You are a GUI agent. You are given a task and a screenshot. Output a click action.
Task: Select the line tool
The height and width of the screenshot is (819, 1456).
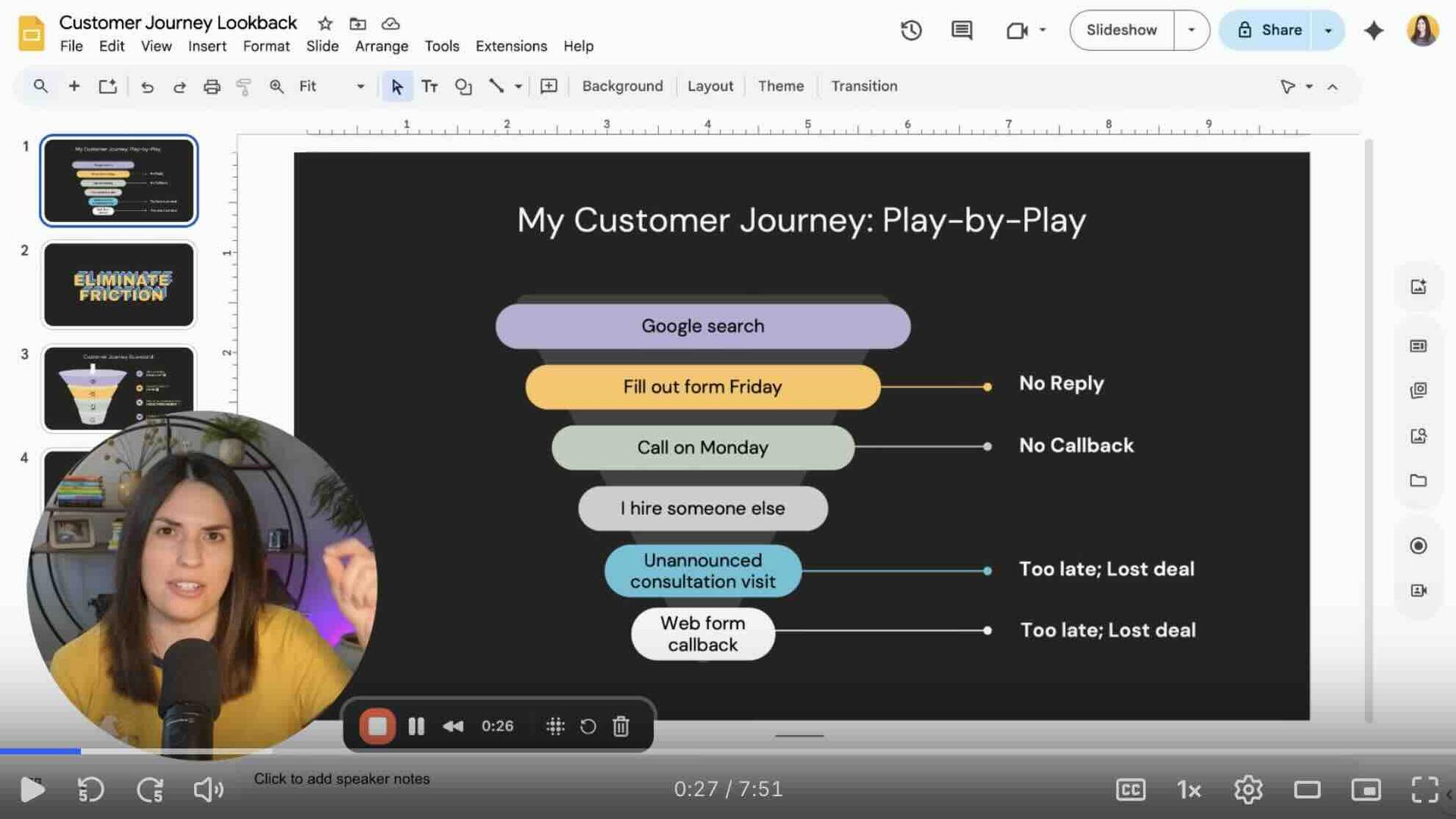pos(496,86)
